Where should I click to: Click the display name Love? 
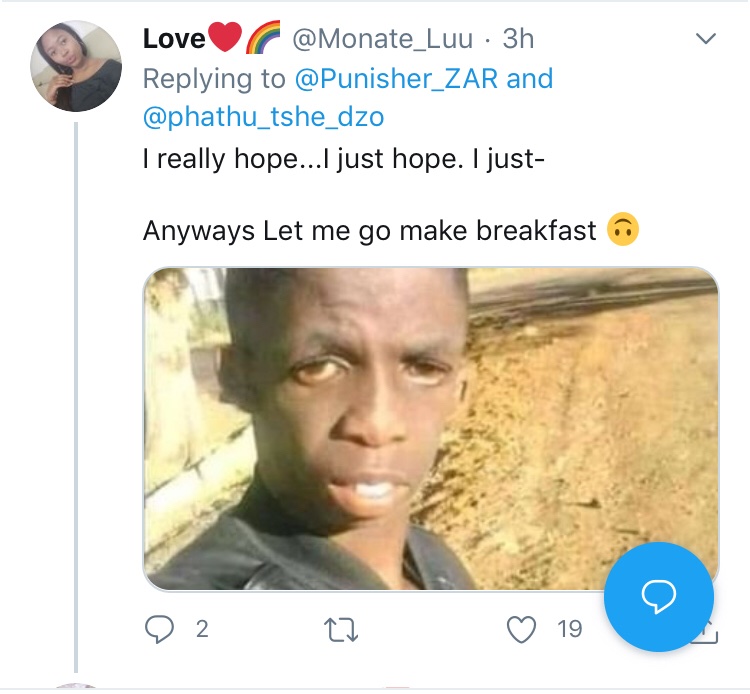click(174, 39)
